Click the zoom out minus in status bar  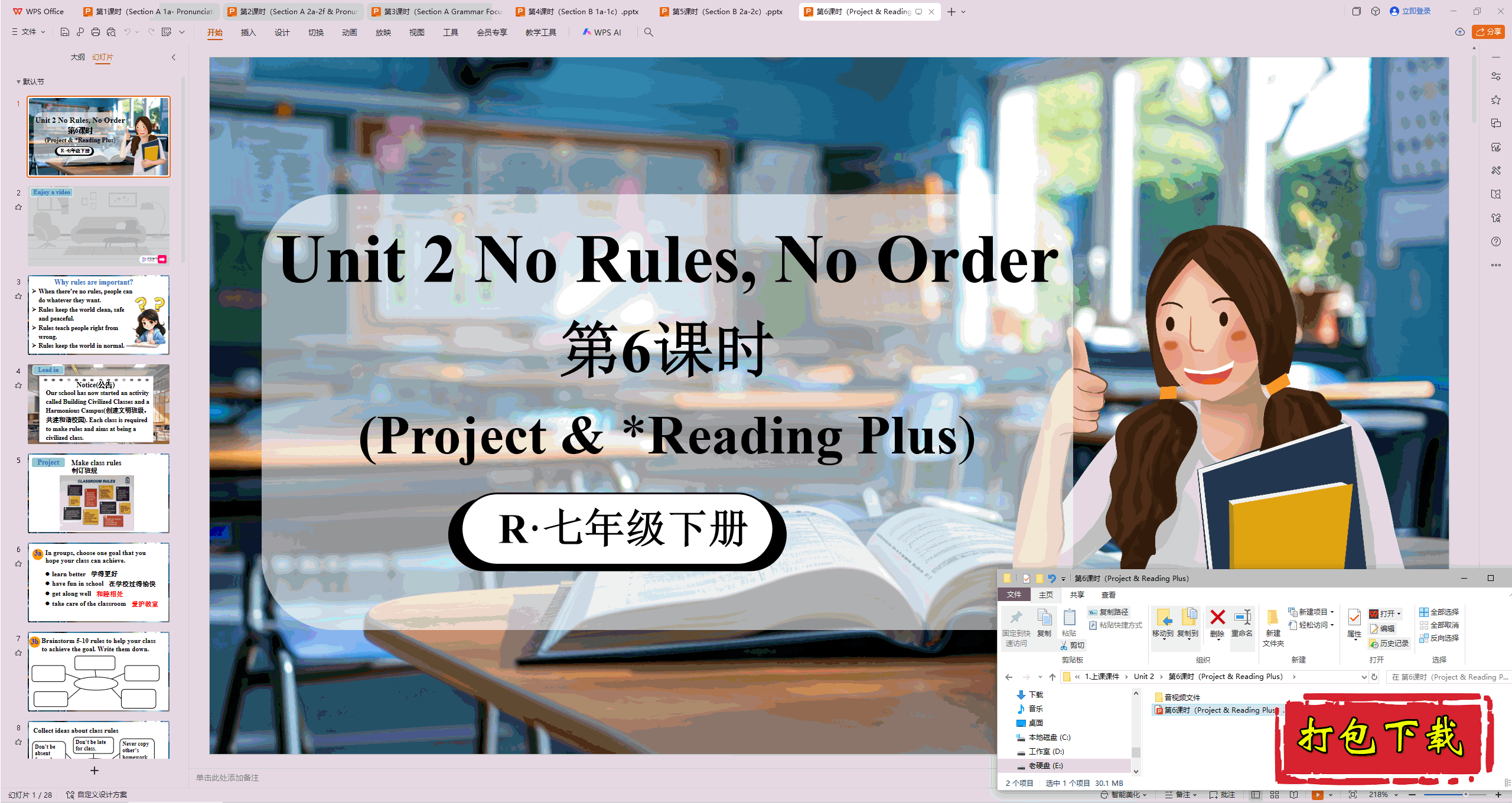point(1413,795)
